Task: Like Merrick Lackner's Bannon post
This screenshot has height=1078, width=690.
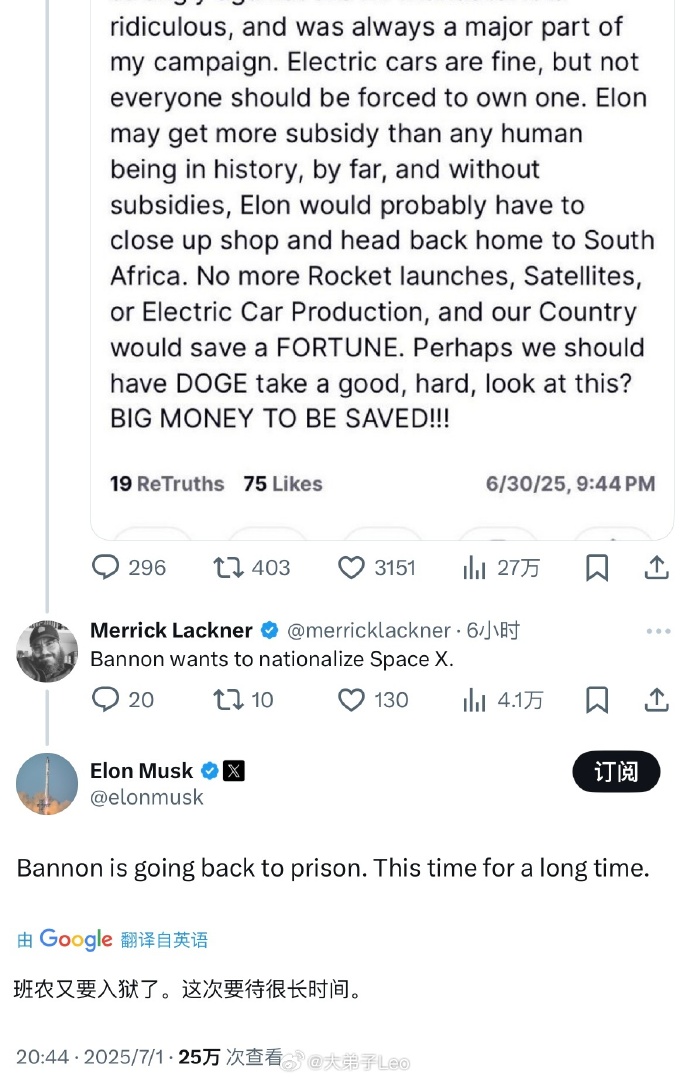Action: click(x=351, y=700)
